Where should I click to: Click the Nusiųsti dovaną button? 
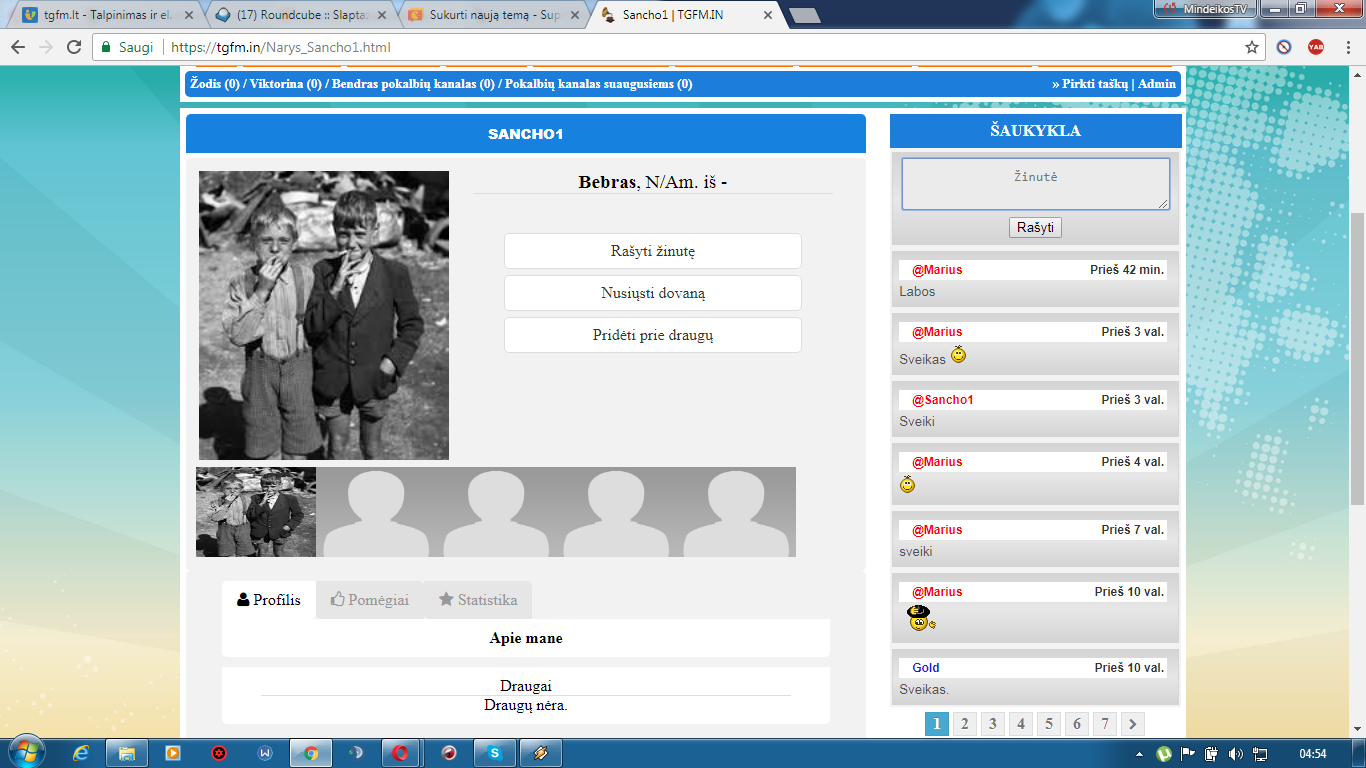click(653, 293)
